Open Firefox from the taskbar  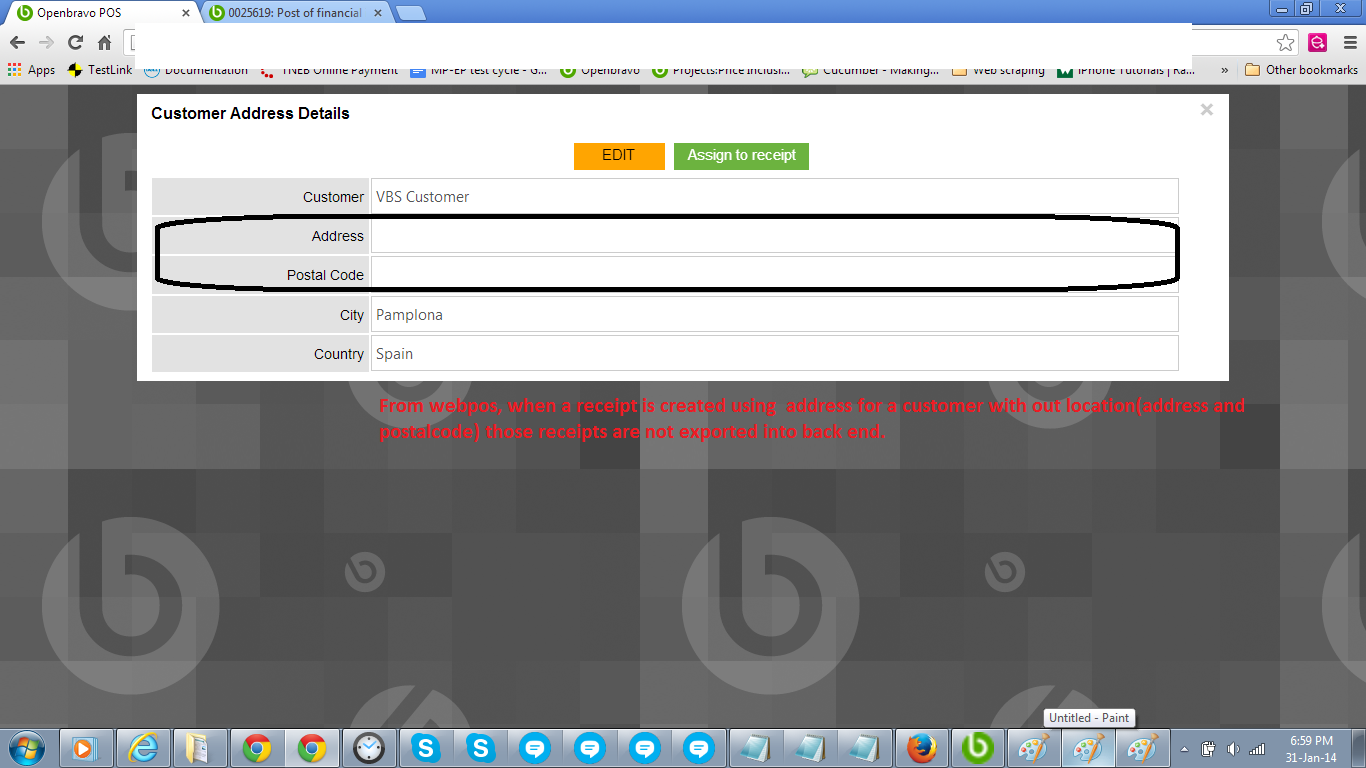pos(922,748)
